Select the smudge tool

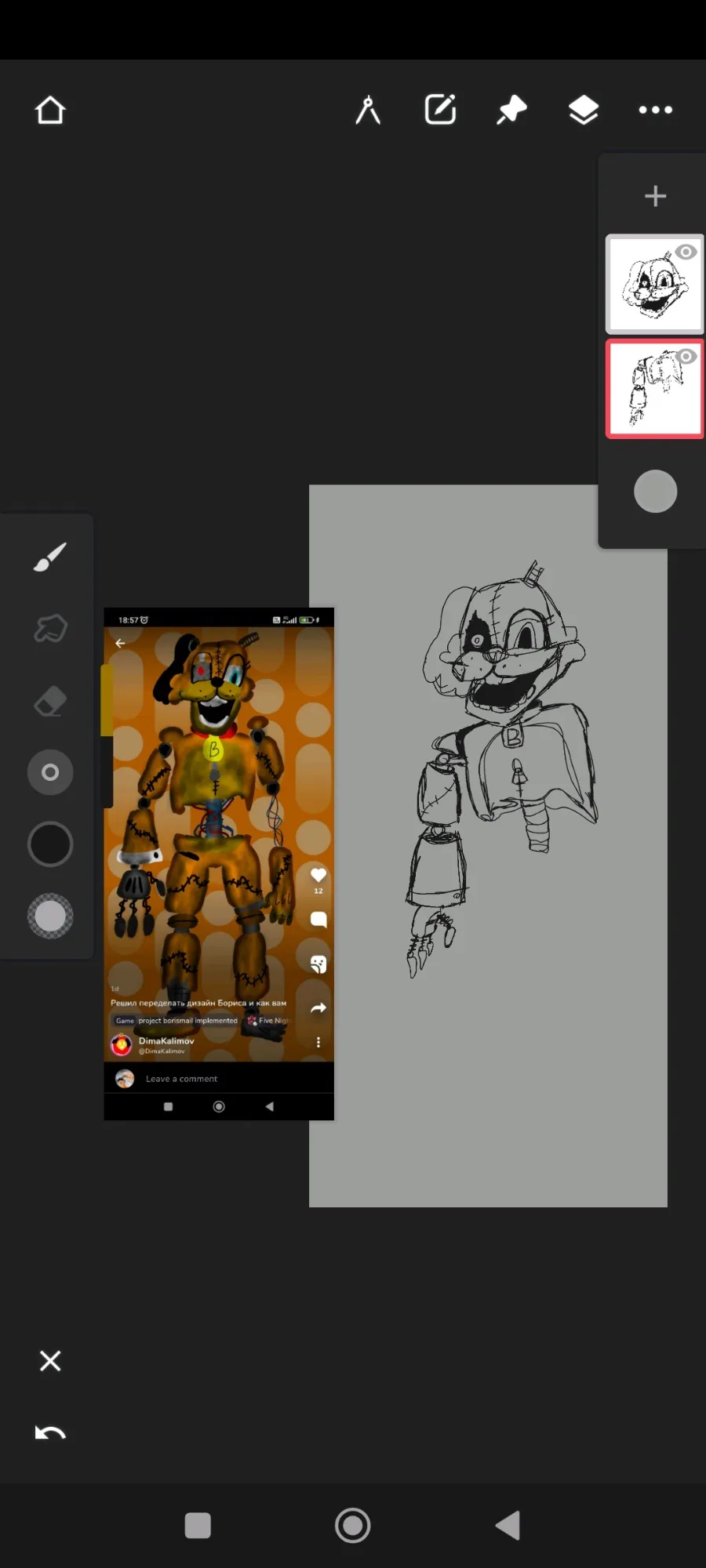click(x=50, y=629)
